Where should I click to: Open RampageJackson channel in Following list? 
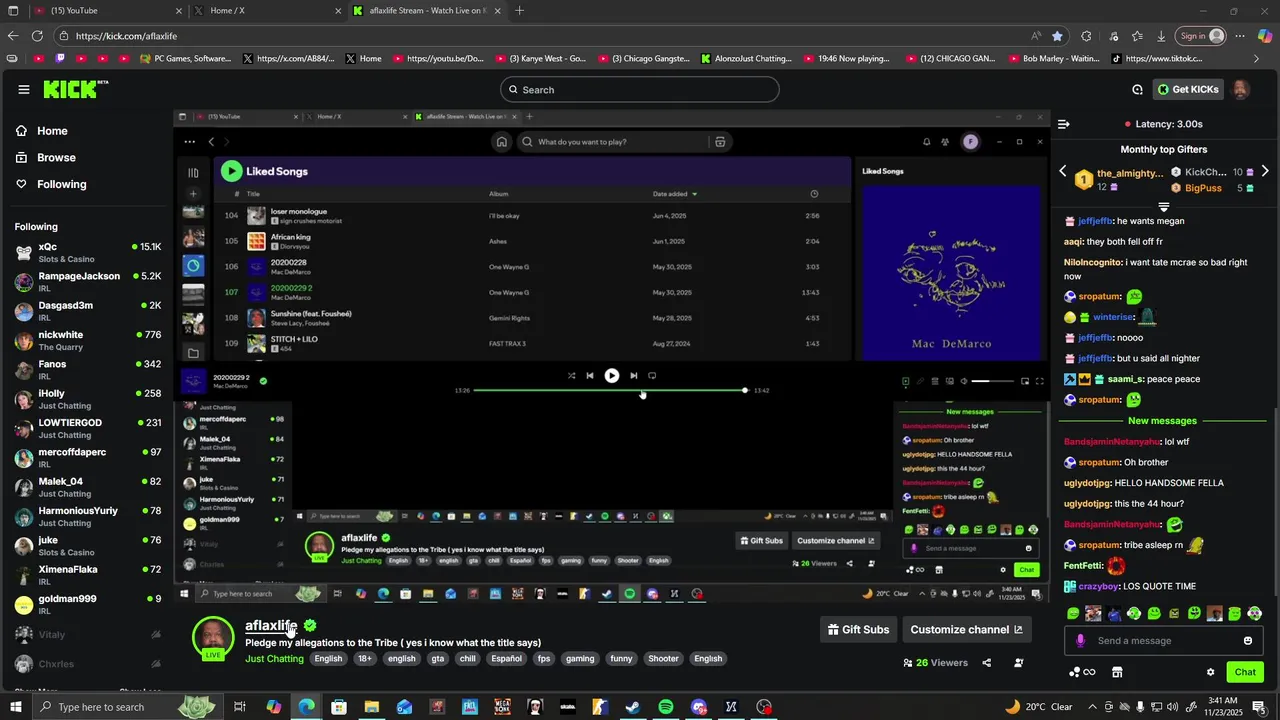coord(88,282)
